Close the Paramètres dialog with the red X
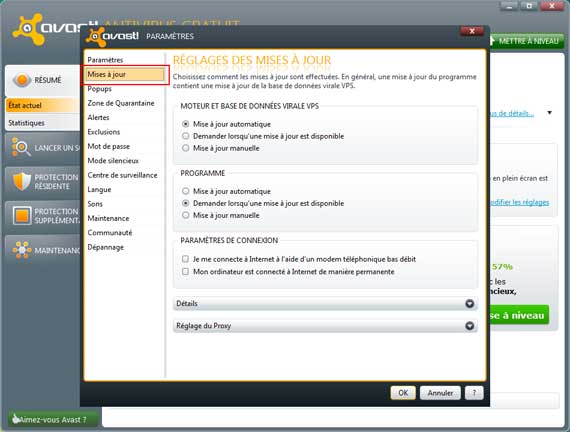This screenshot has height=432, width=570. point(471,31)
